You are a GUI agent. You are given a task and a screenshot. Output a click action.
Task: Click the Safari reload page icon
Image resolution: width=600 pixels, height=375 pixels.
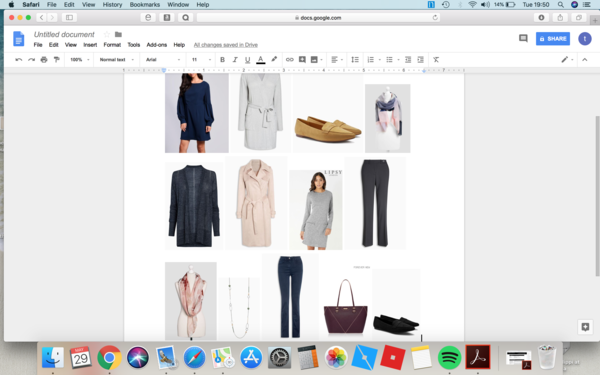pos(435,18)
